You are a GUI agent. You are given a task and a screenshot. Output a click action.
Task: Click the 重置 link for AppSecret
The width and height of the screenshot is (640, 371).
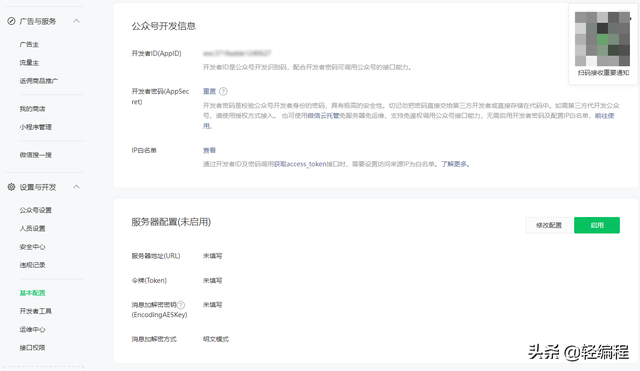pyautogui.click(x=209, y=91)
